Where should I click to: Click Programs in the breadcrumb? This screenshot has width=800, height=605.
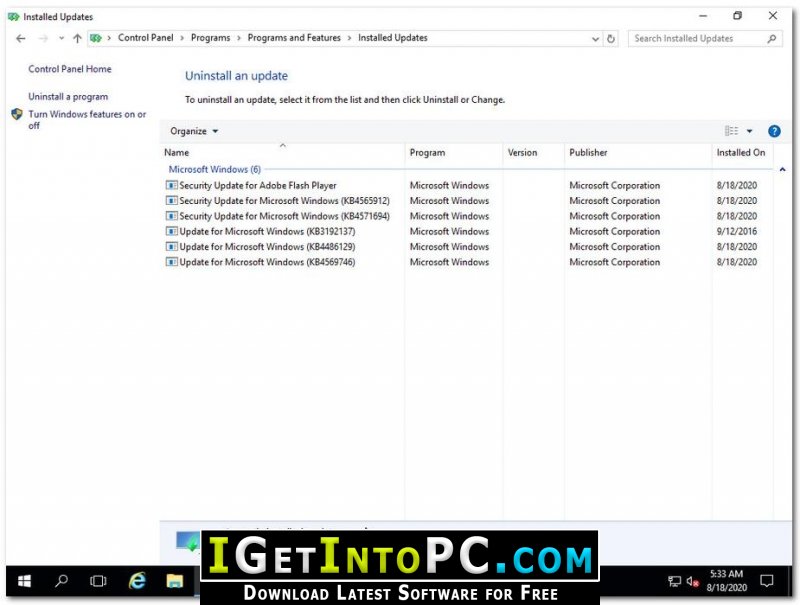(x=210, y=38)
